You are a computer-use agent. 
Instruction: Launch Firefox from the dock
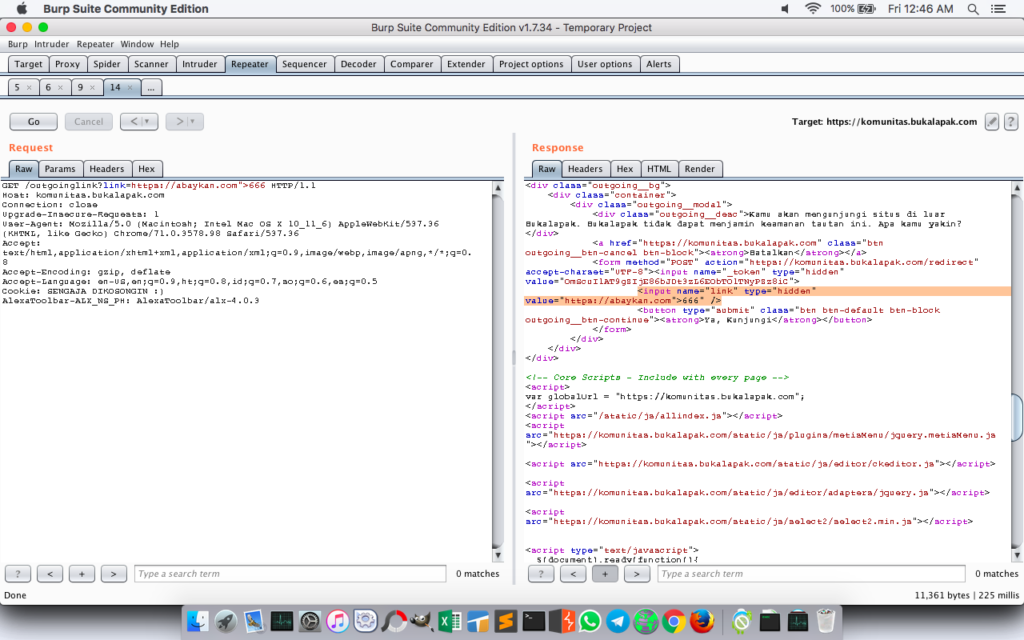click(x=701, y=621)
